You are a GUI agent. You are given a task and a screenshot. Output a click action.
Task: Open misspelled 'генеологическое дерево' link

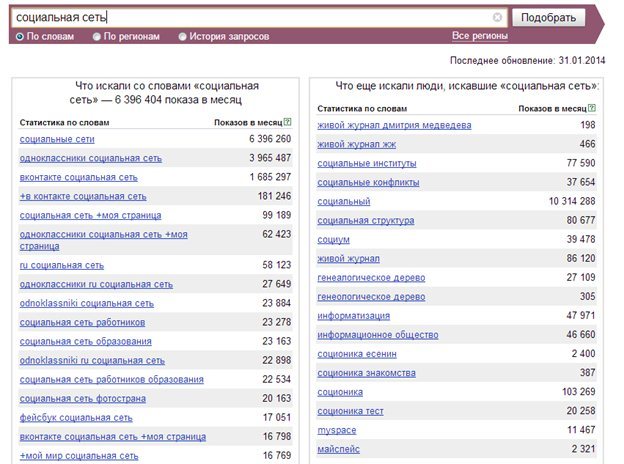[371, 297]
